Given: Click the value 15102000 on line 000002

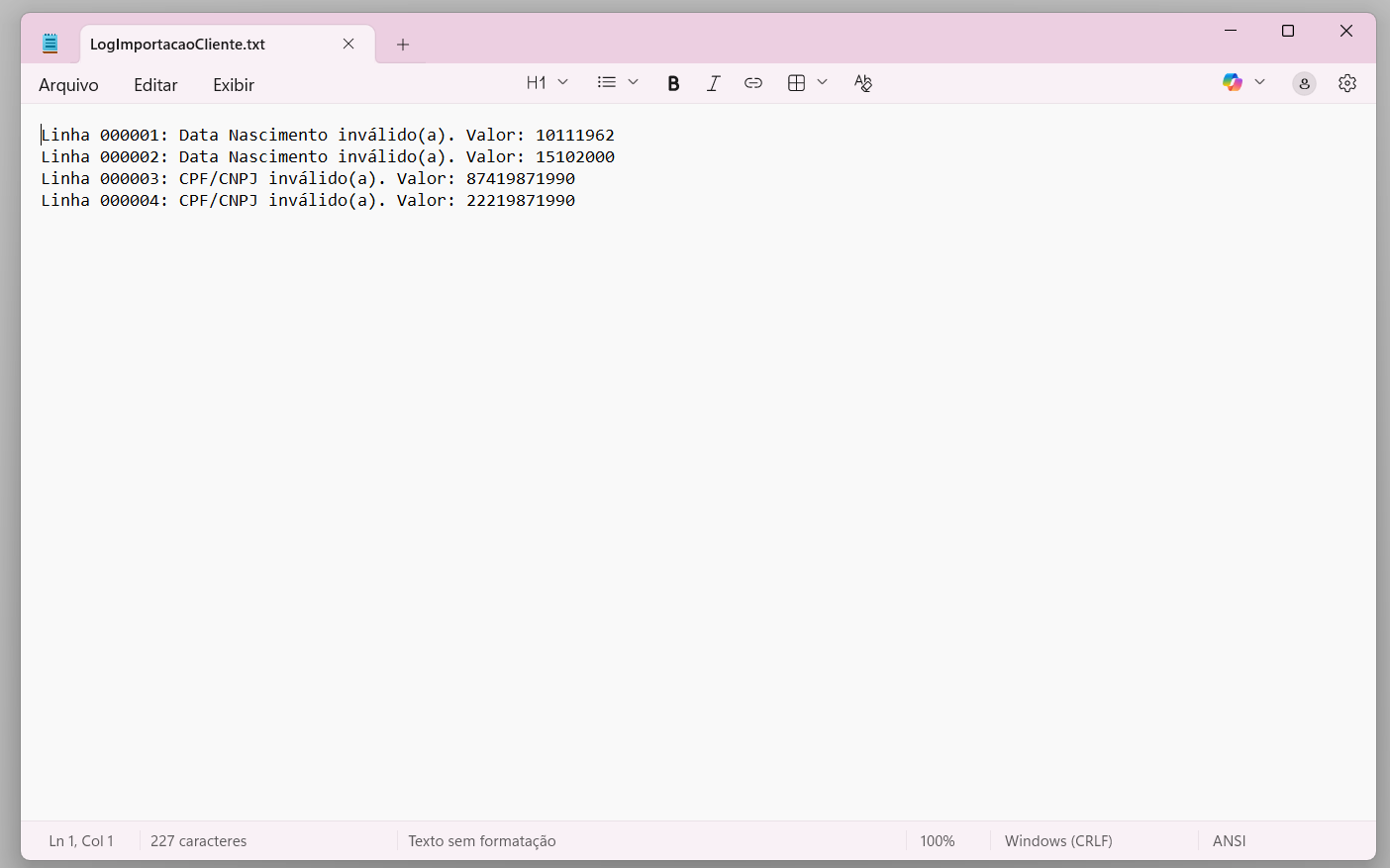Looking at the screenshot, I should point(575,156).
